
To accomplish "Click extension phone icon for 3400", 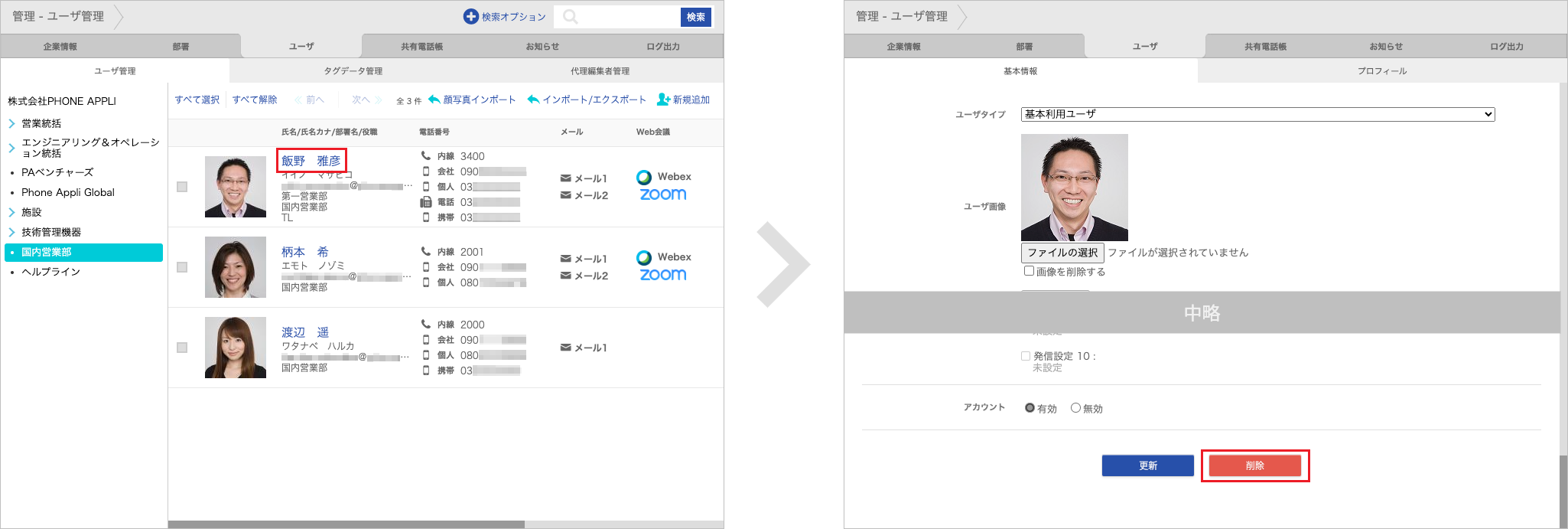I will pos(426,155).
